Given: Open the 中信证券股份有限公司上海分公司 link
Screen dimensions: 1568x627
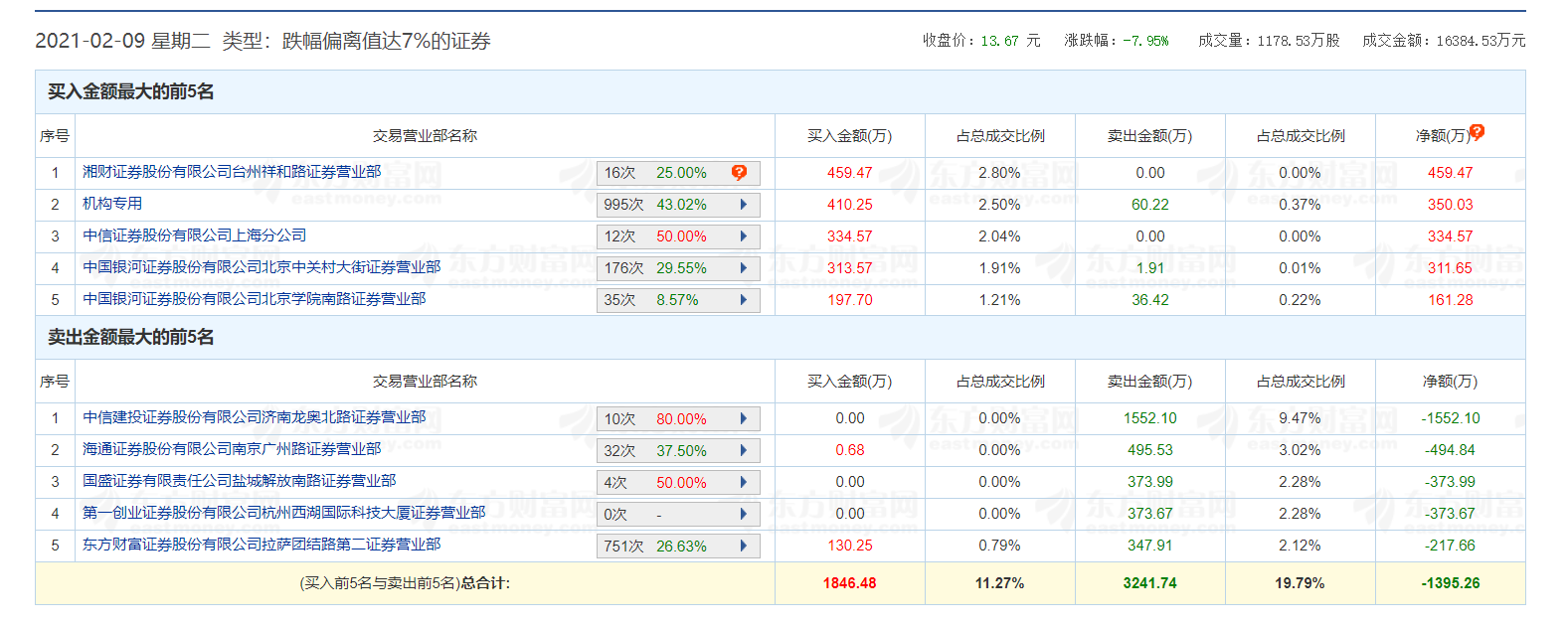Looking at the screenshot, I should (x=194, y=235).
